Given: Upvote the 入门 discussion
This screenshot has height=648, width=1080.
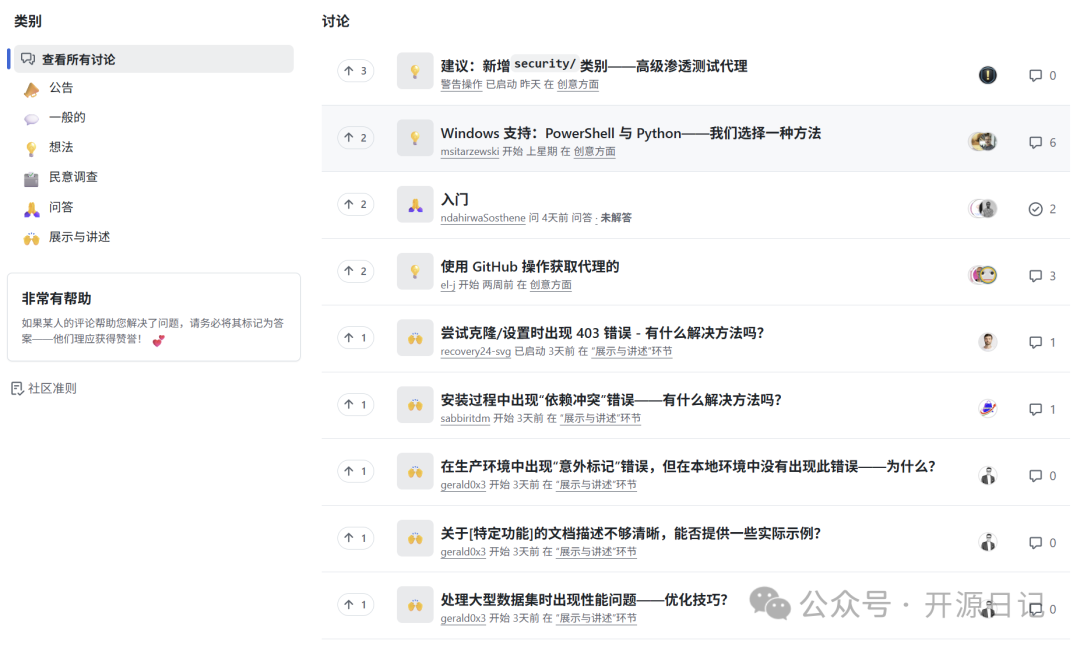Looking at the screenshot, I should click(357, 204).
